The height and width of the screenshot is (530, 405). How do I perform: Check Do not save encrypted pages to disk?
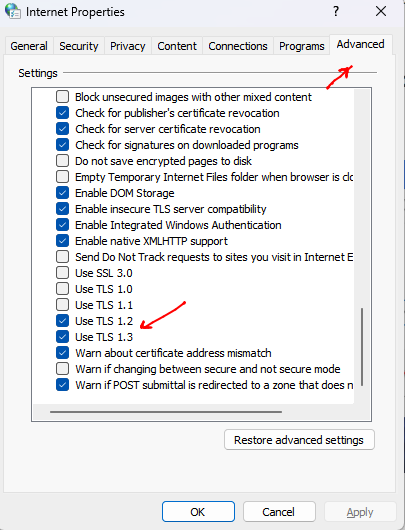coord(63,161)
